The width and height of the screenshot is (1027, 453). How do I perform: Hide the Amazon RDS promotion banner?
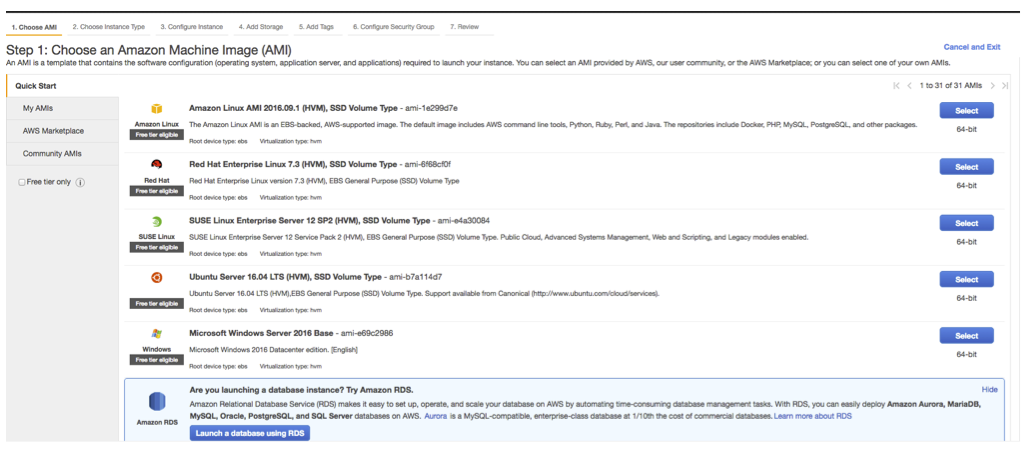pos(989,390)
